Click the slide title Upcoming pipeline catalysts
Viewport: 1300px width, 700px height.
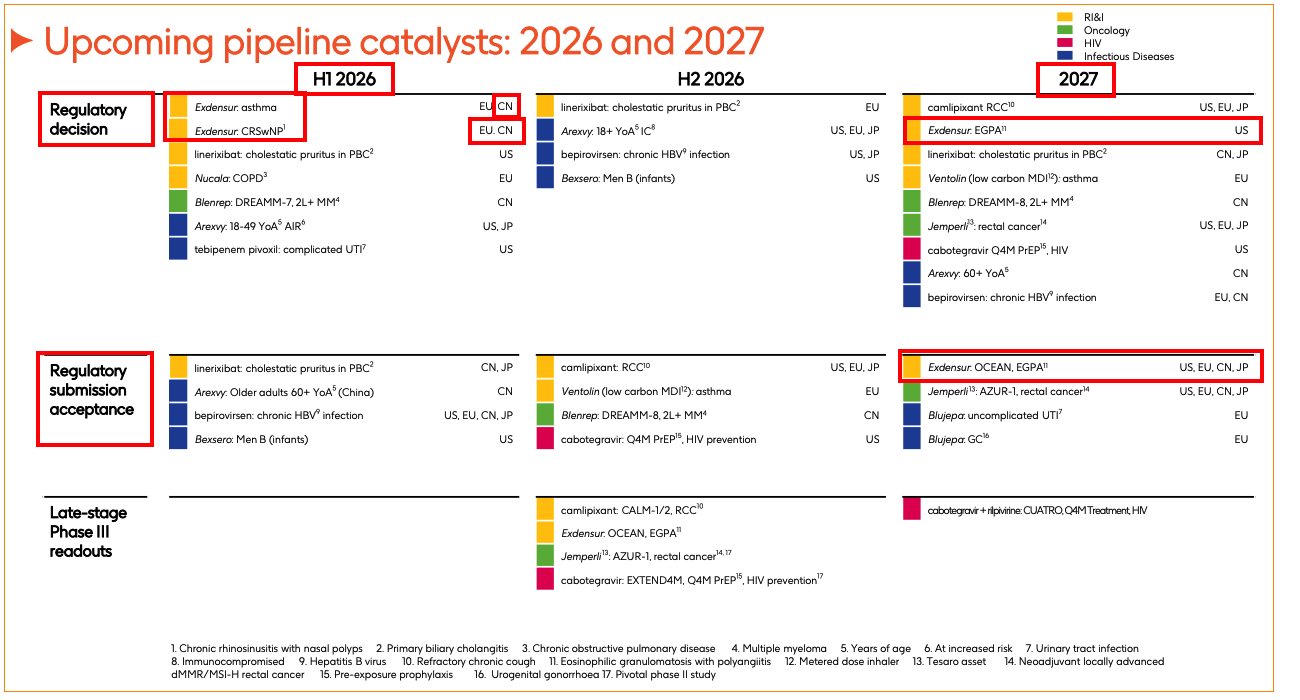coord(404,41)
